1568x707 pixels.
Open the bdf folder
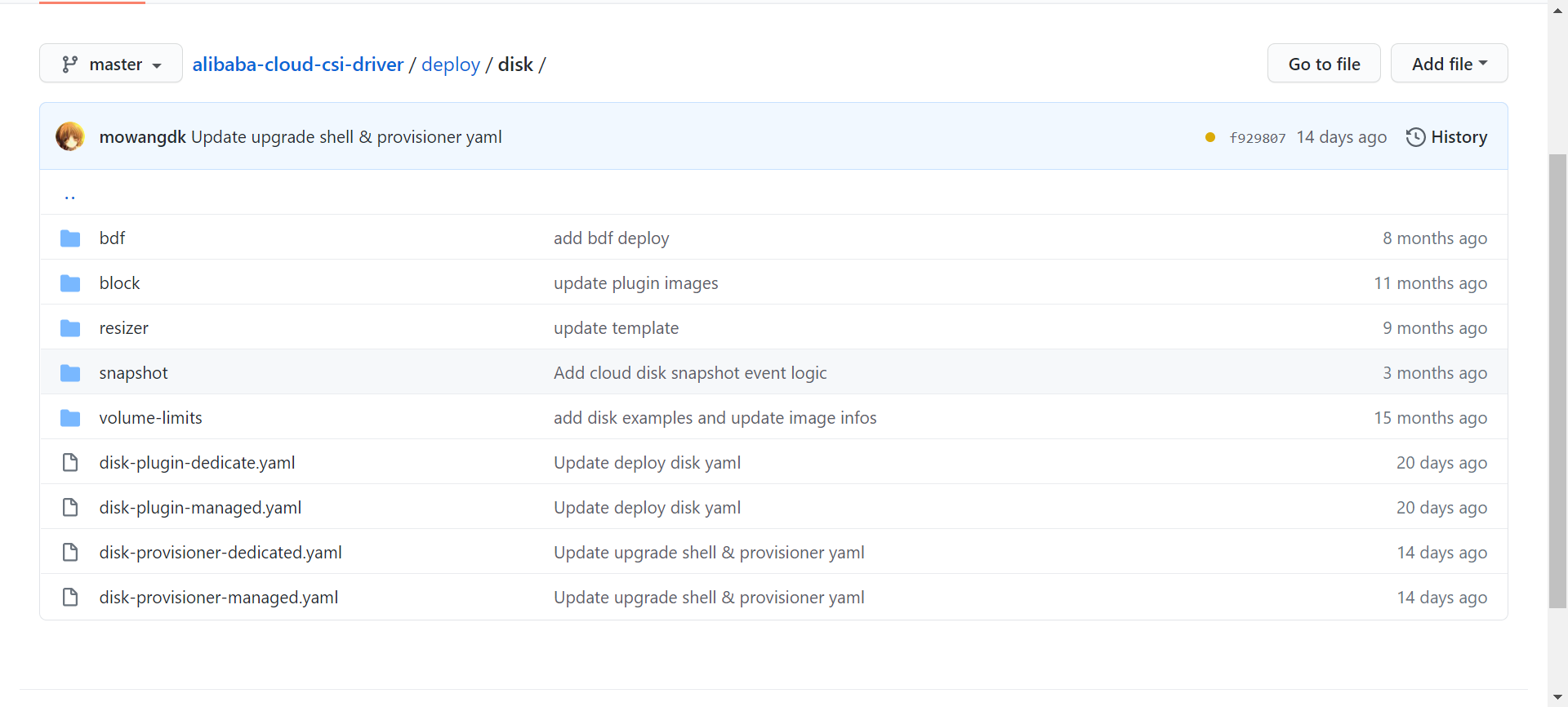tap(112, 238)
